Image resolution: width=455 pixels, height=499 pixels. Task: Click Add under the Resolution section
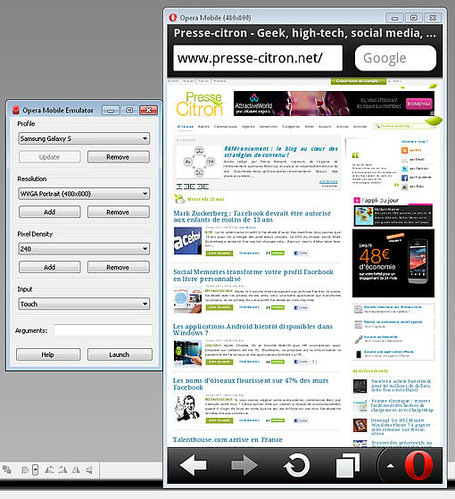(50, 212)
